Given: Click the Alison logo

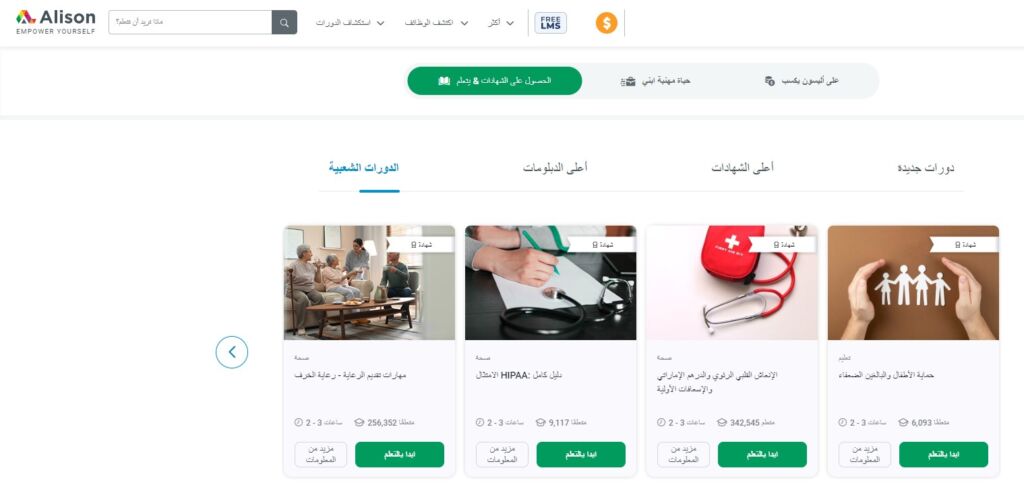Looking at the screenshot, I should [x=56, y=22].
